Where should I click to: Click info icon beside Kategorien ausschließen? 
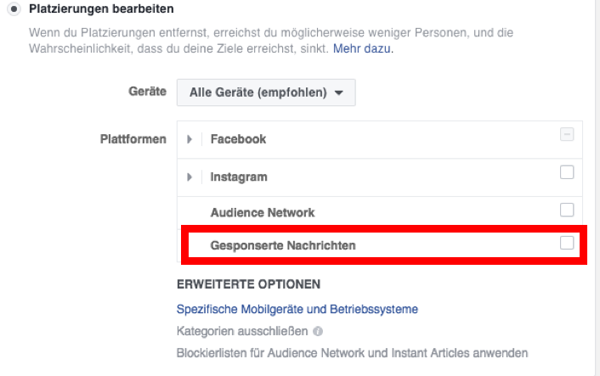pos(318,331)
